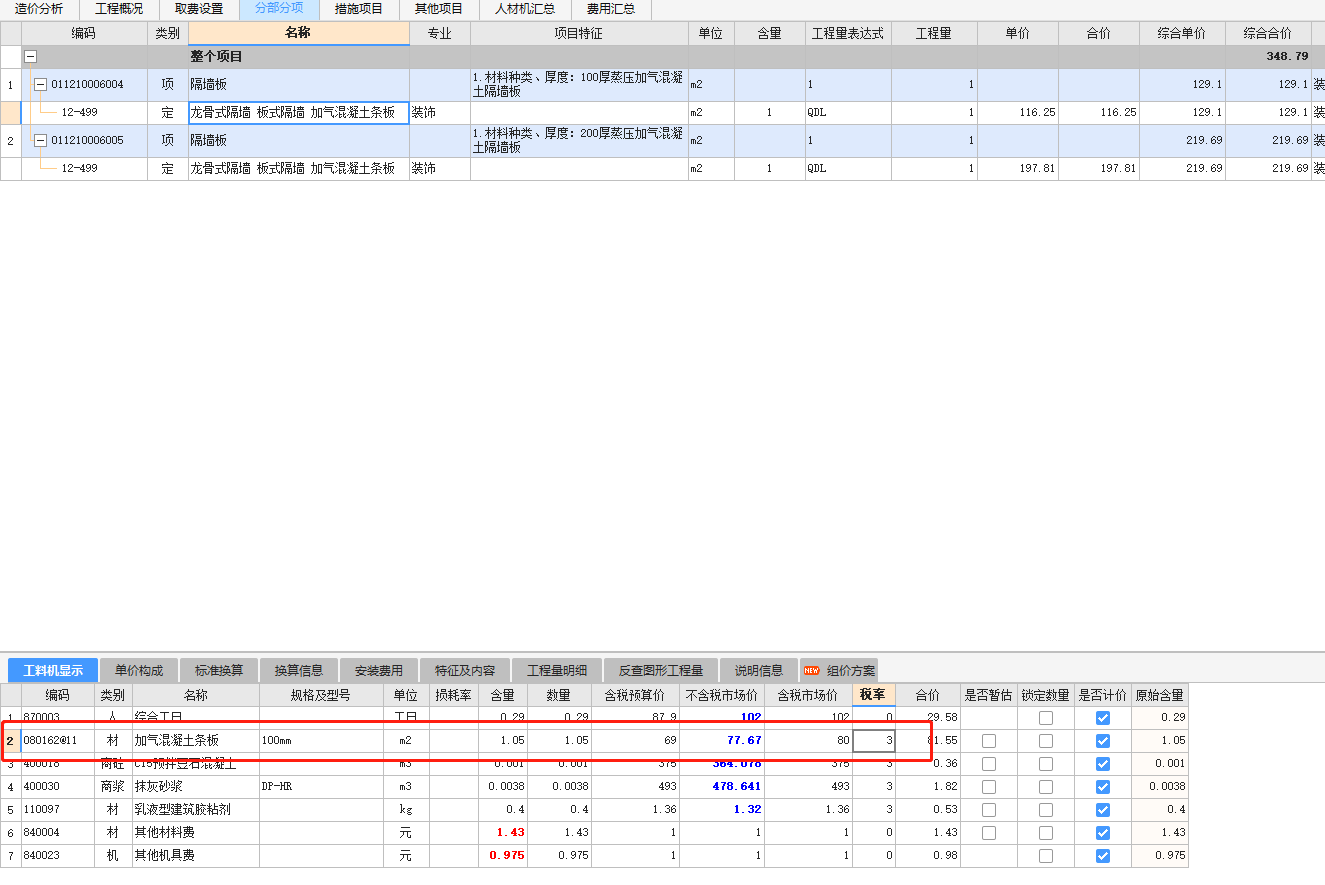Open the 单价构成 bottom tab

point(139,670)
